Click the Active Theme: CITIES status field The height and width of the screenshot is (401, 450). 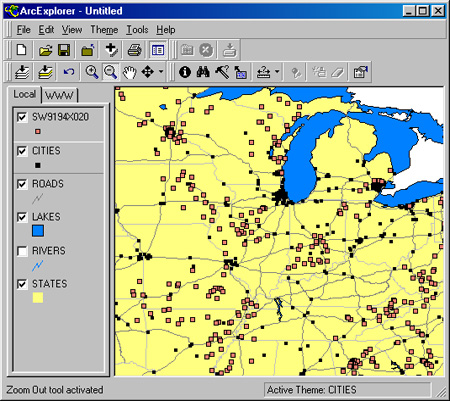coord(347,390)
